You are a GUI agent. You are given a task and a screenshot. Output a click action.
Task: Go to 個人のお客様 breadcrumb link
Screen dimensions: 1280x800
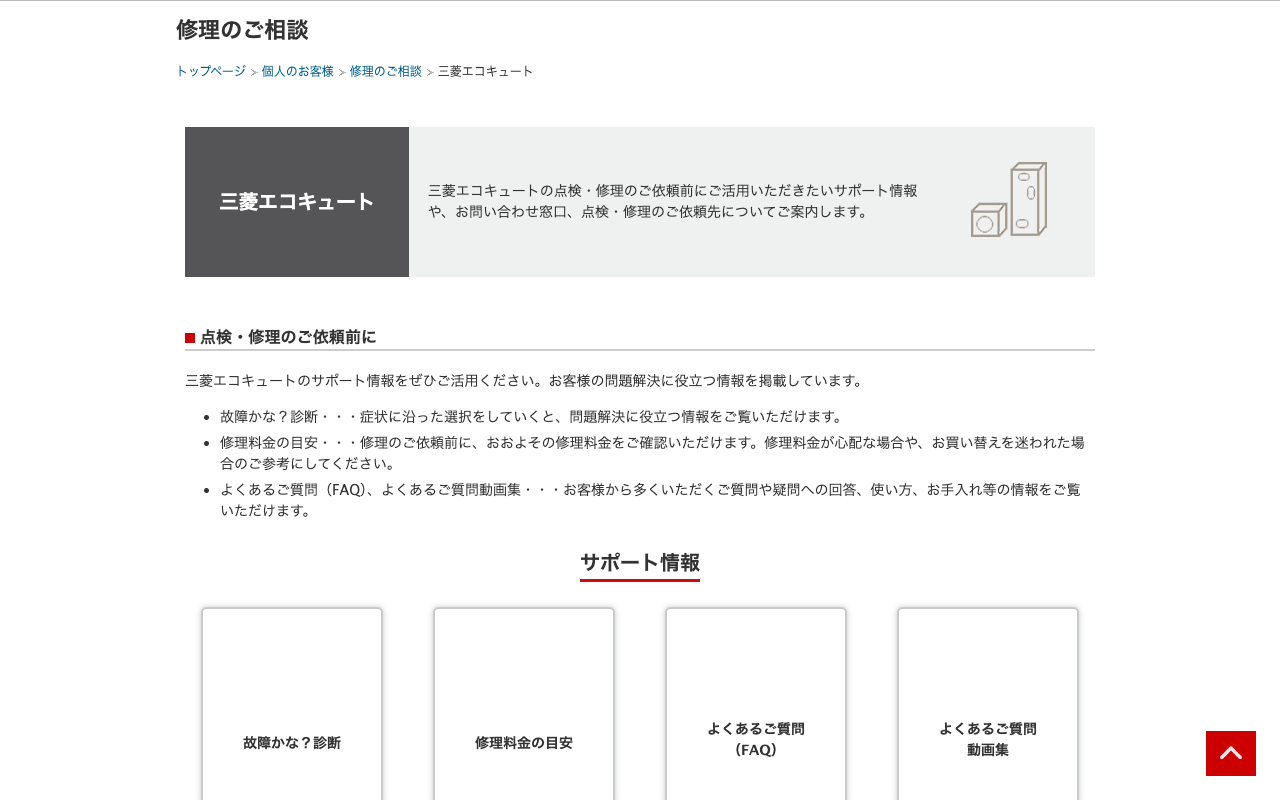tap(298, 71)
